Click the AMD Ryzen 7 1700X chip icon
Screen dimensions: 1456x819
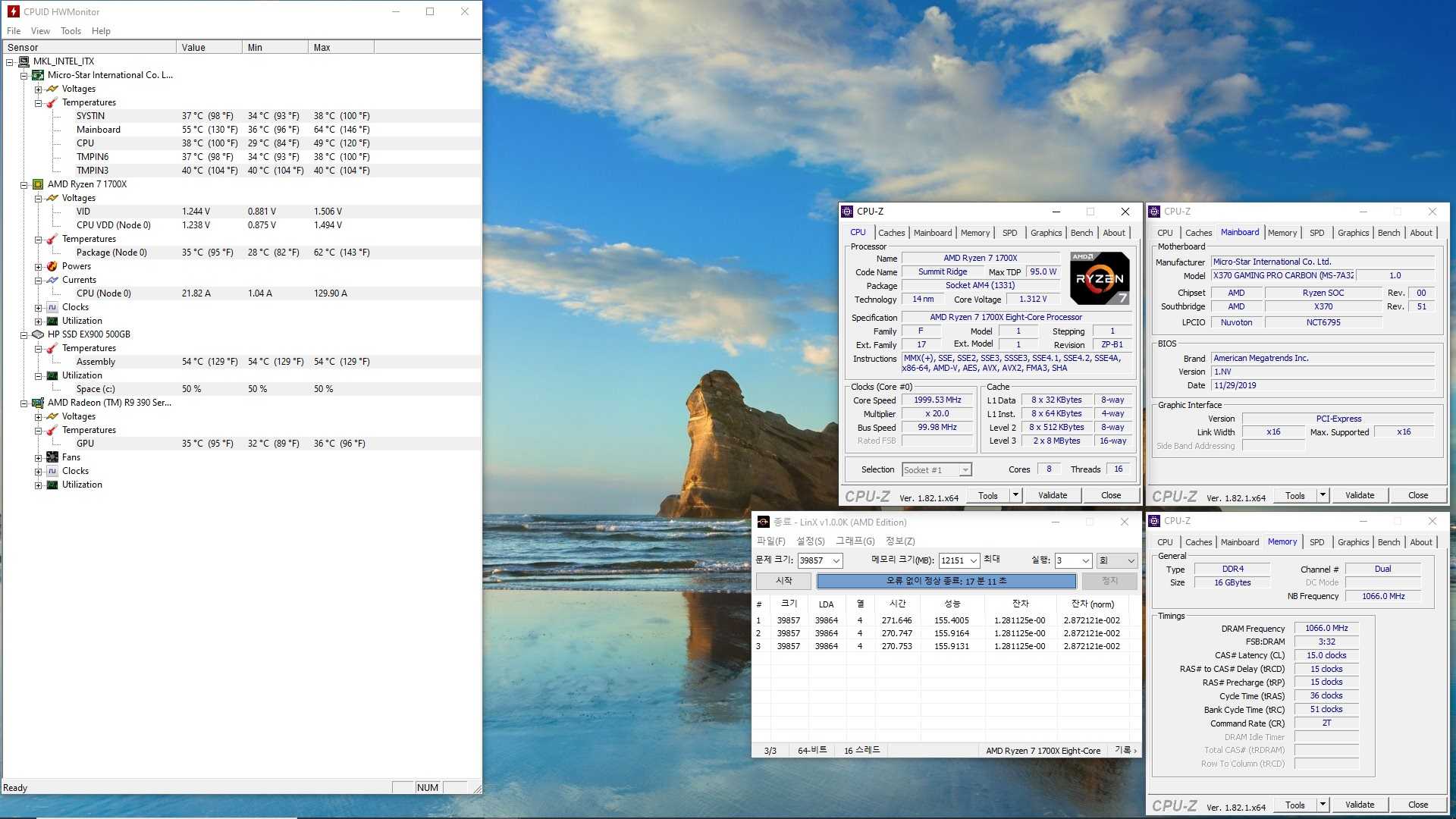(x=38, y=184)
